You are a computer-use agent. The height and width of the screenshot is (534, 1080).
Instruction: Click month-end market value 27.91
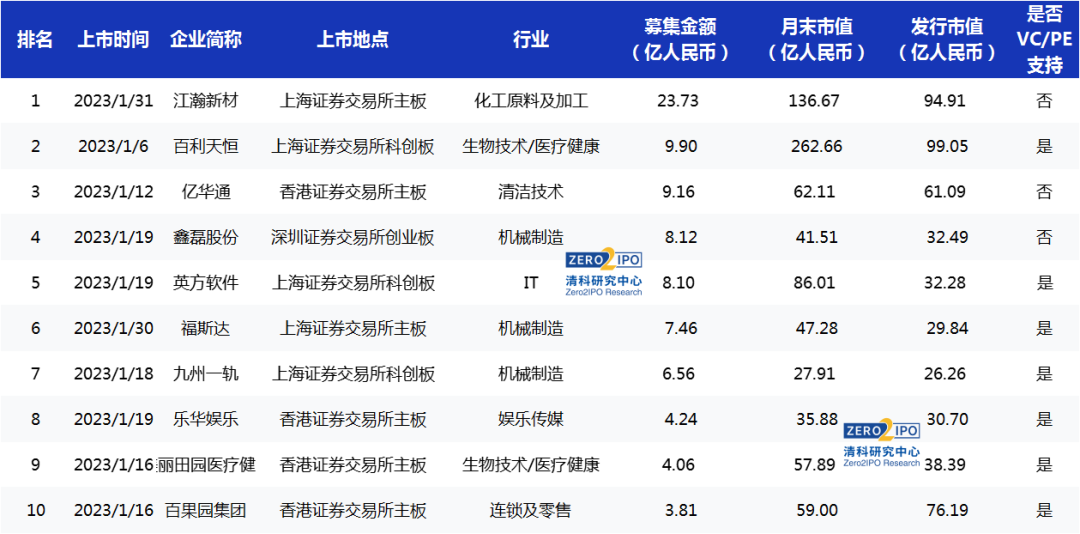(817, 374)
